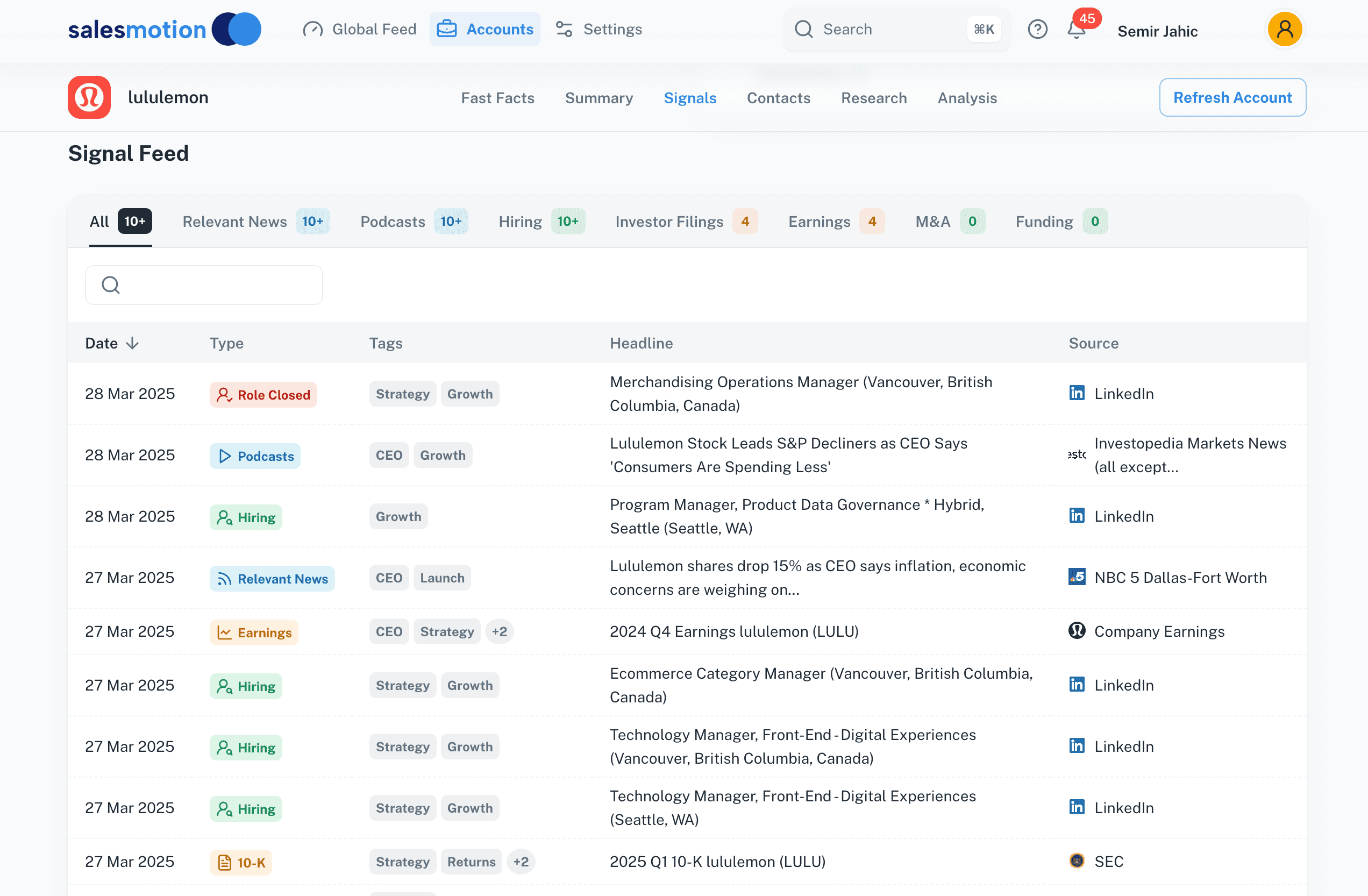Click the Earnings type badge in table
This screenshot has width=1368, height=896.
tap(253, 633)
